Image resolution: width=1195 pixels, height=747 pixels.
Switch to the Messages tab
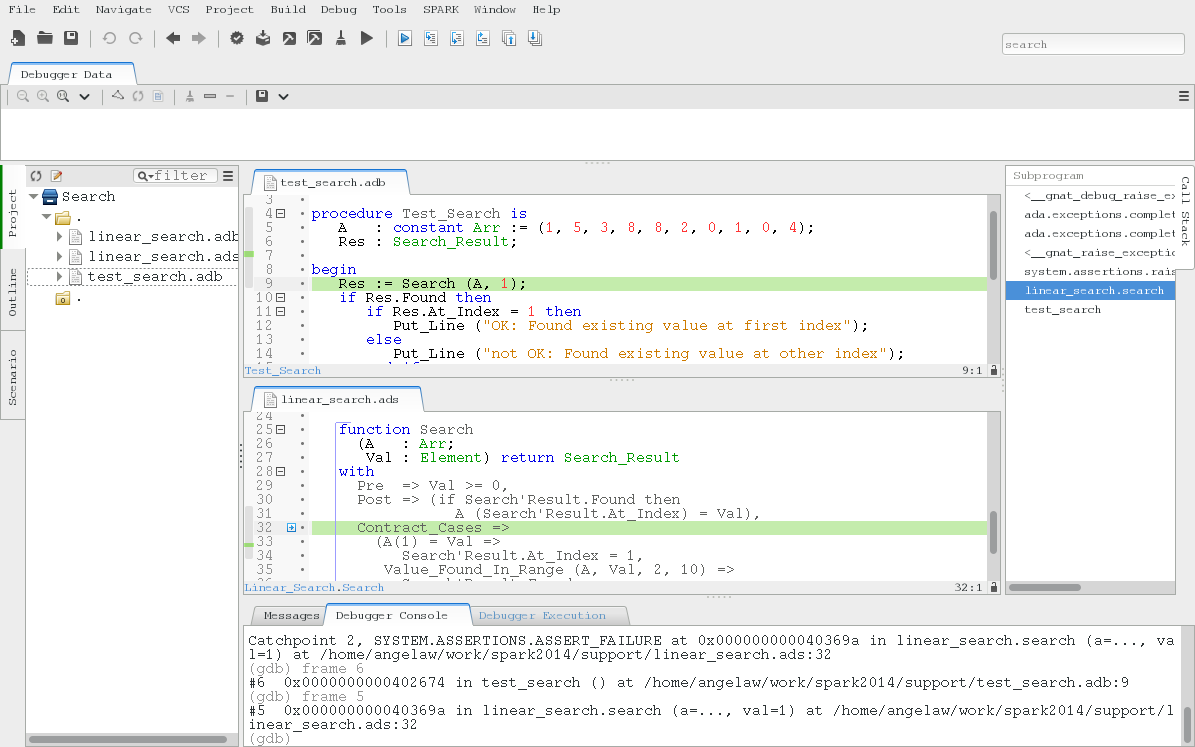(291, 615)
